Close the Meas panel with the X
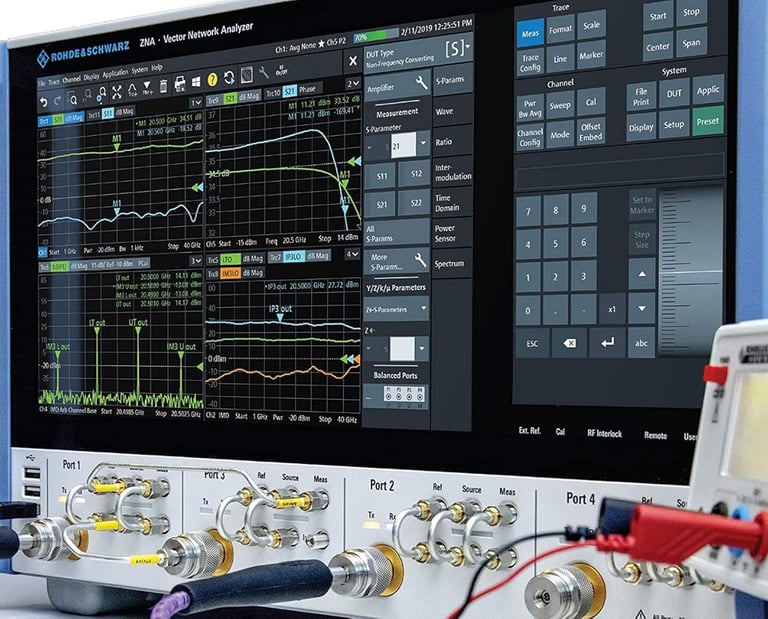The width and height of the screenshot is (768, 619). (x=353, y=61)
